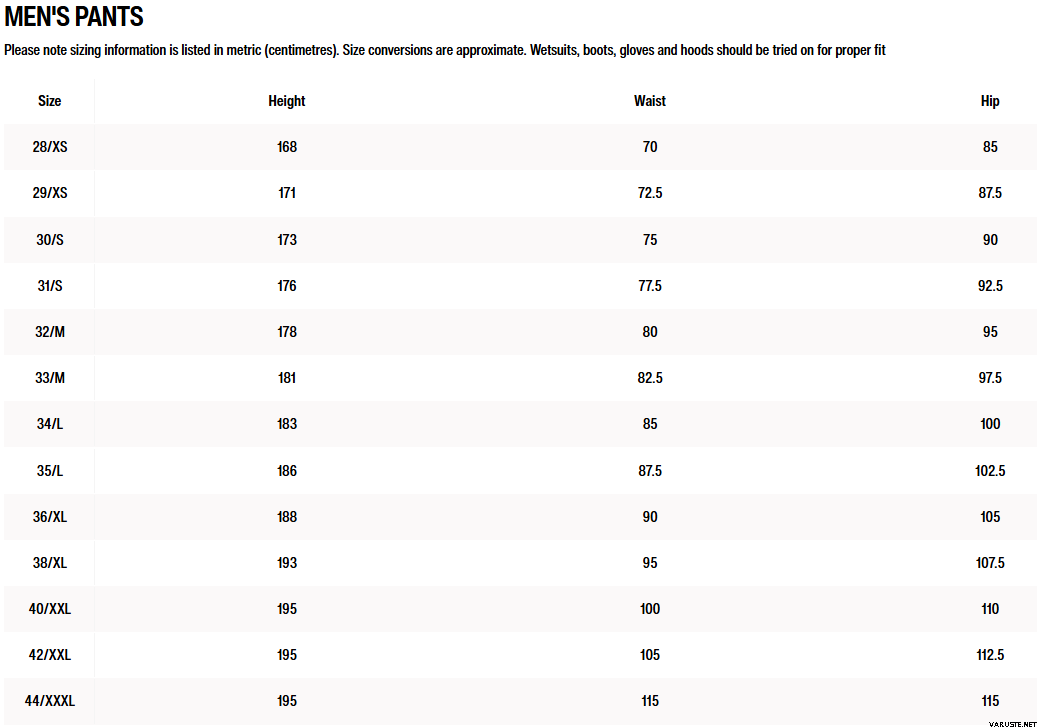This screenshot has width=1037, height=727.
Task: Click the waist value 72.5
Action: coord(650,193)
